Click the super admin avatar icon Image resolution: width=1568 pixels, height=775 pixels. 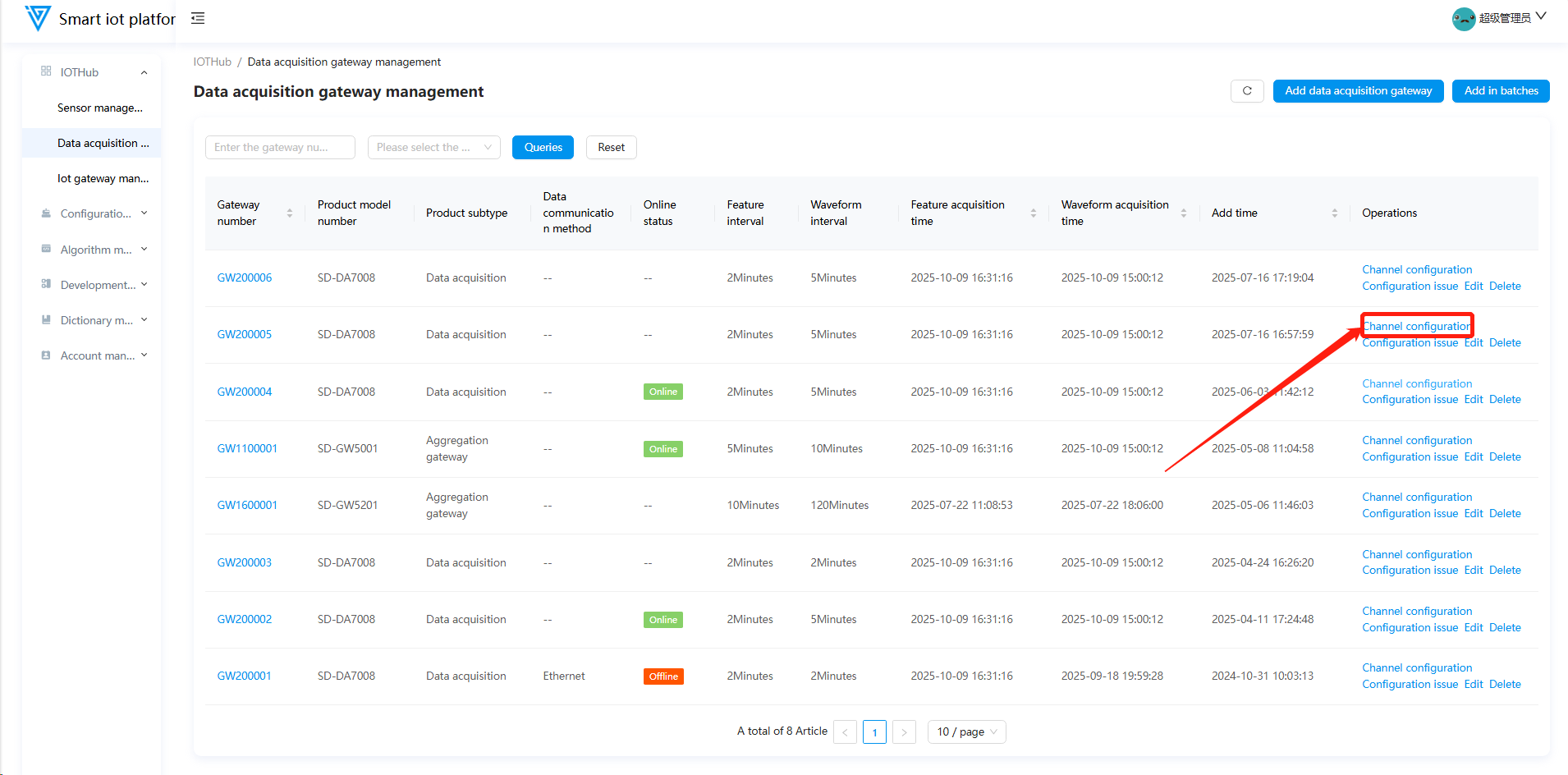tap(1463, 18)
